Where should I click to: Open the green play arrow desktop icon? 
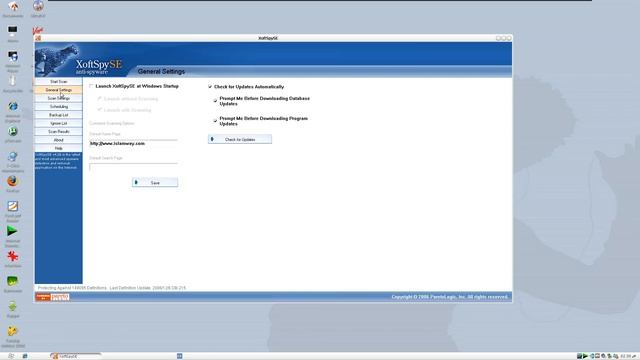pos(12,231)
